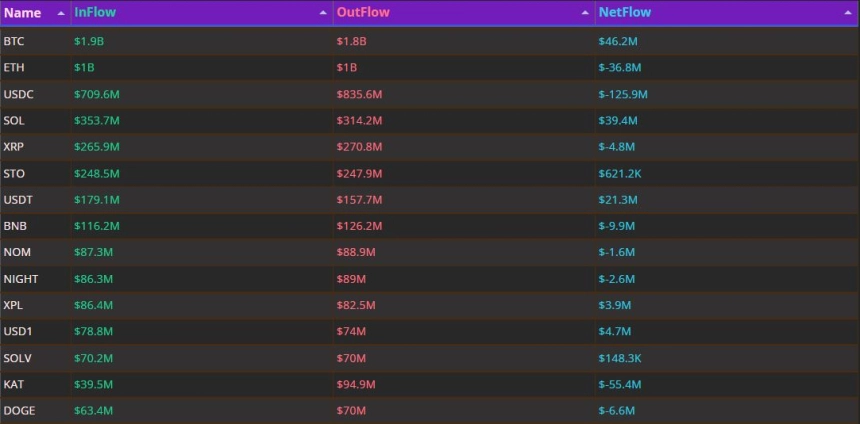Click USDC NetFlow value $-125.9M

(623, 94)
